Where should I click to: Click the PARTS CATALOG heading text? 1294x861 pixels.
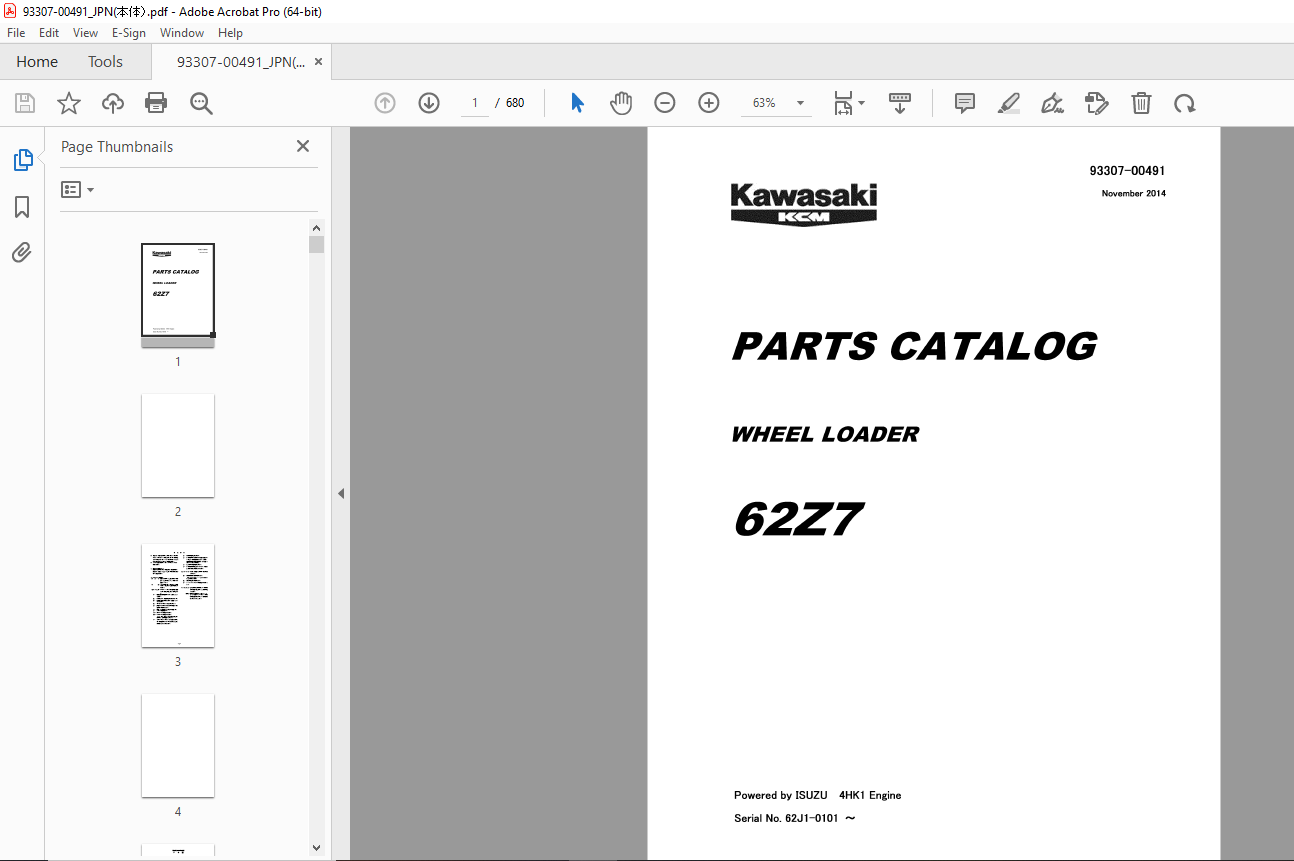914,347
